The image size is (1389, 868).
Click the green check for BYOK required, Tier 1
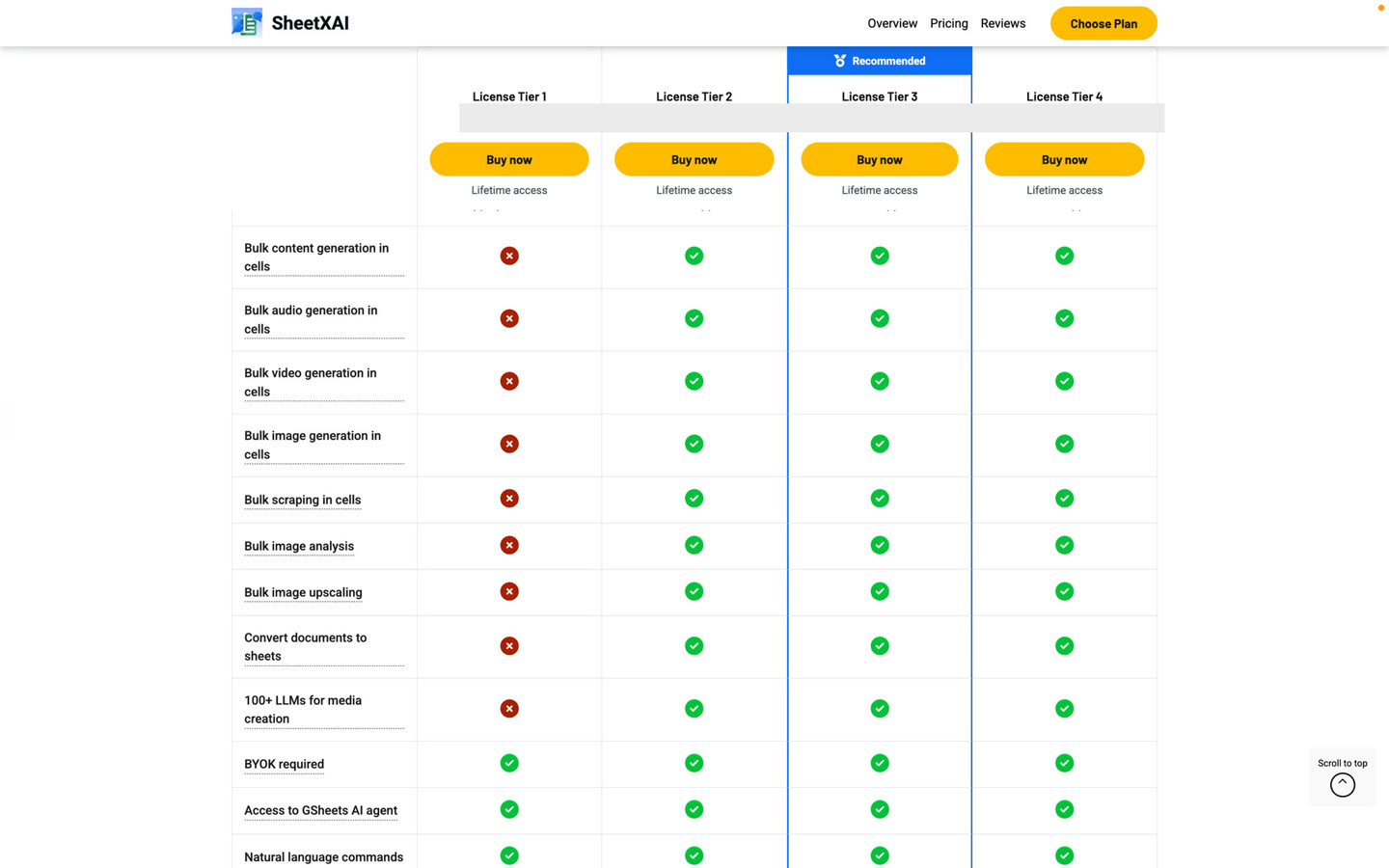coord(509,763)
